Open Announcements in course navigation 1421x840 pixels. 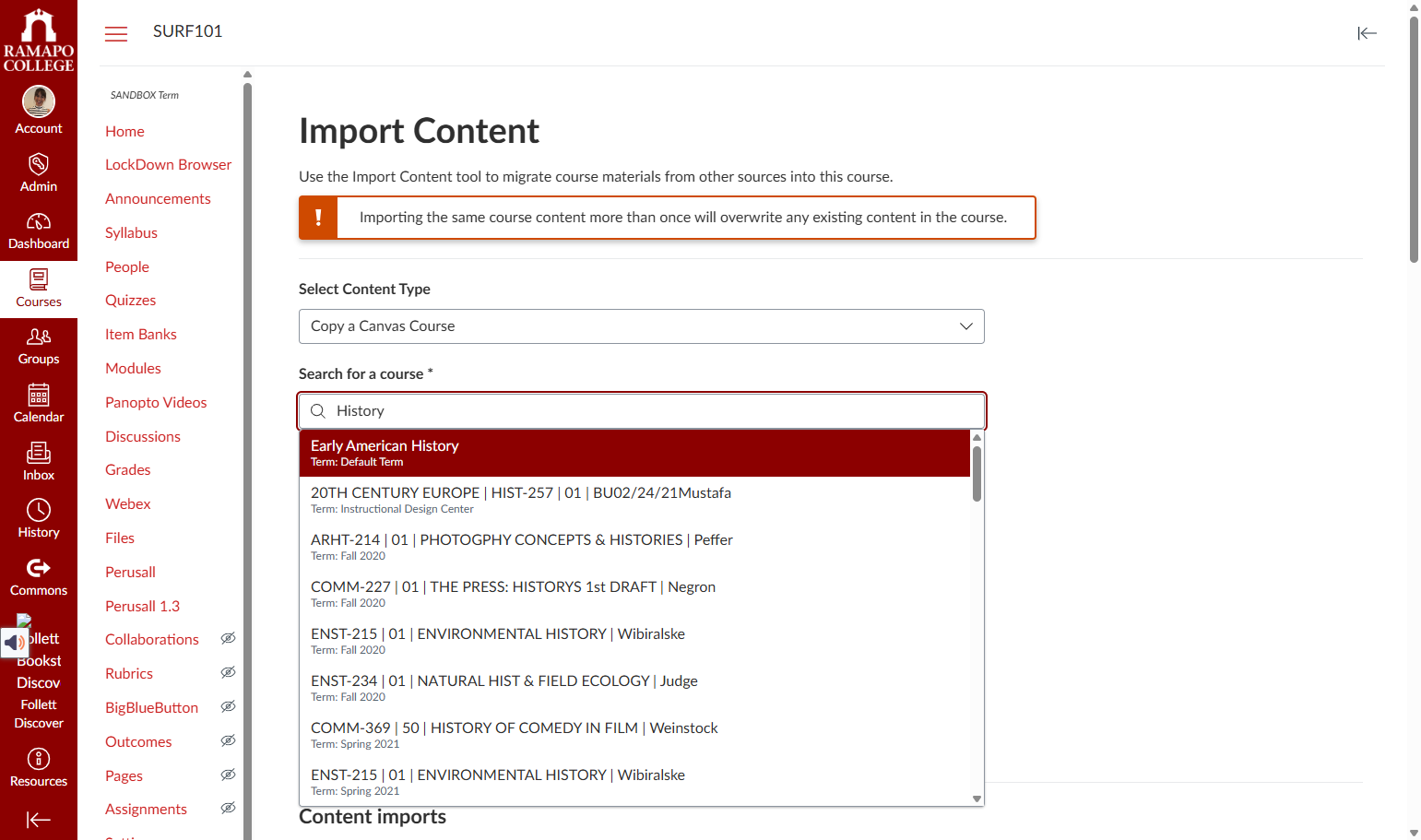158,199
